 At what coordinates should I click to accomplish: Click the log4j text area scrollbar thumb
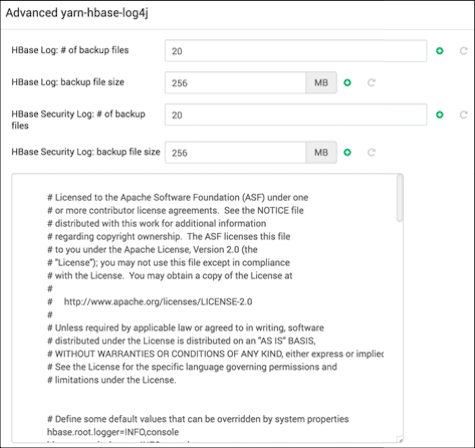[x=400, y=198]
